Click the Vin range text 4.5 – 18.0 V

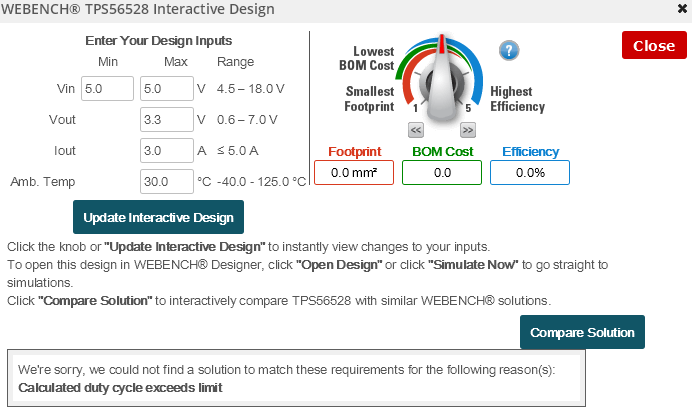pyautogui.click(x=251, y=89)
